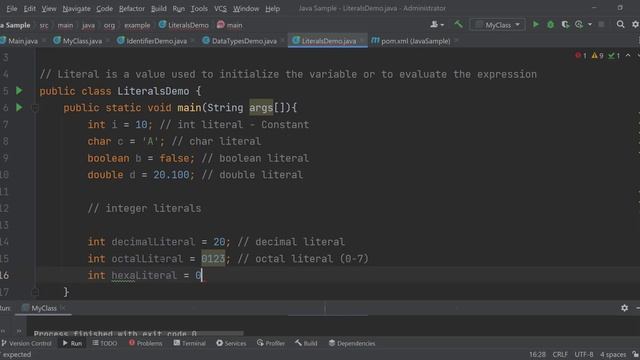Image resolution: width=640 pixels, height=360 pixels.
Task: Open the File menu
Action: pos(11,8)
